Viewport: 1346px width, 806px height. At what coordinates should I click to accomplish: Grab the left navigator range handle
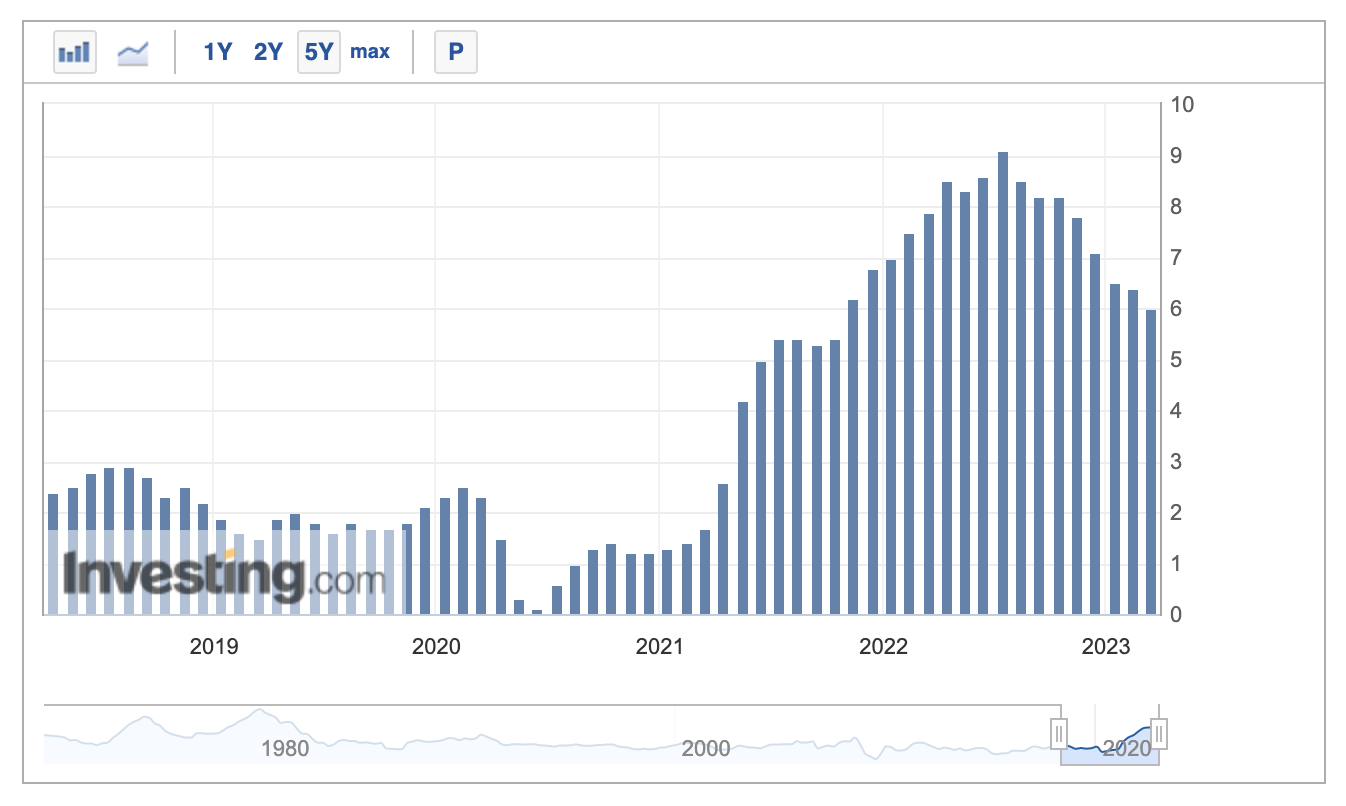coord(1059,735)
